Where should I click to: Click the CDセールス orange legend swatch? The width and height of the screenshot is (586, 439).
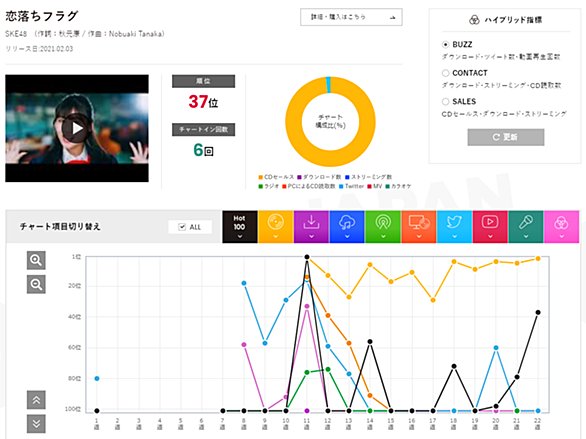point(260,177)
